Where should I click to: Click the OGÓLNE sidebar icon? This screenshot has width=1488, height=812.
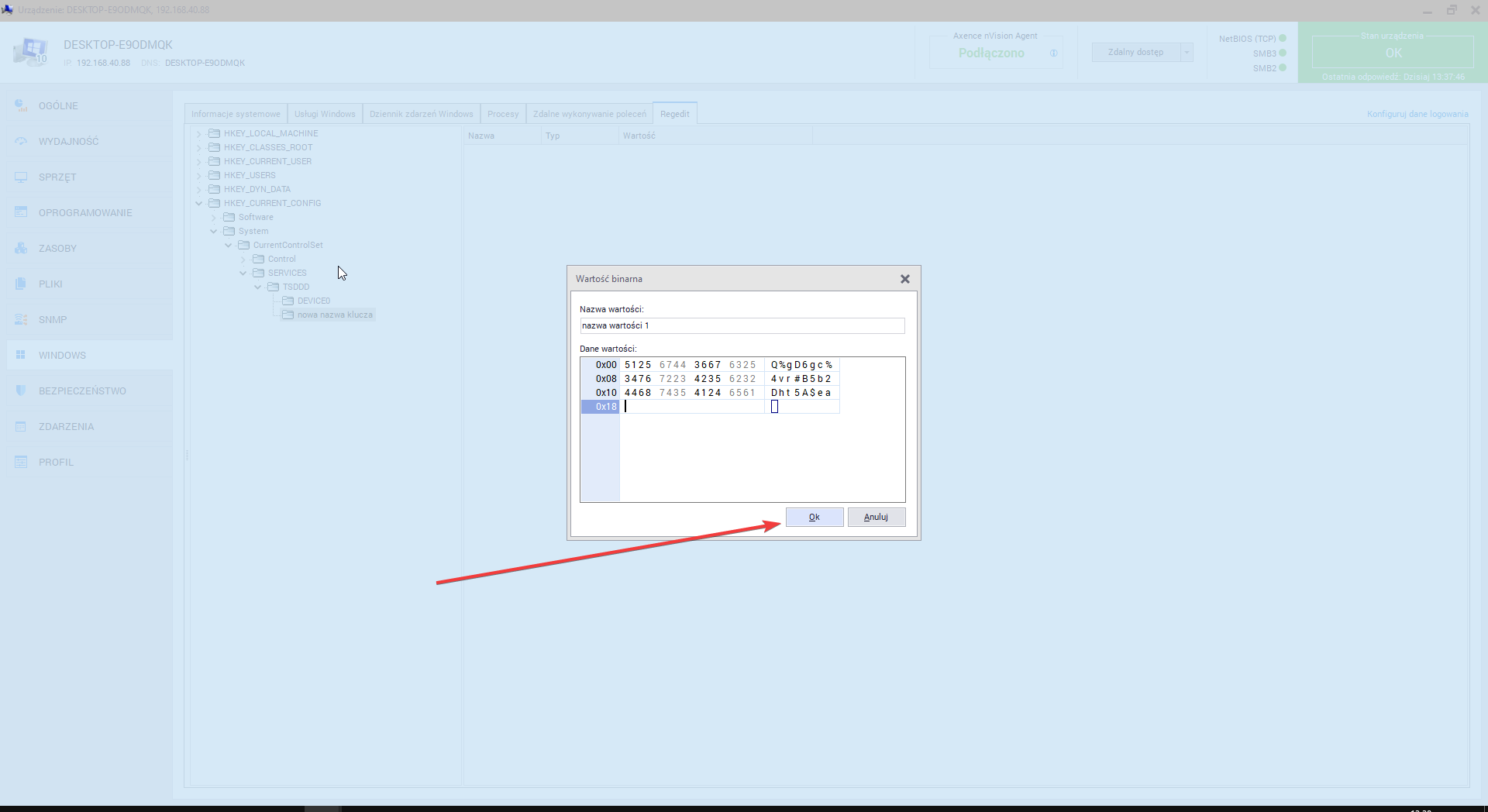21,105
